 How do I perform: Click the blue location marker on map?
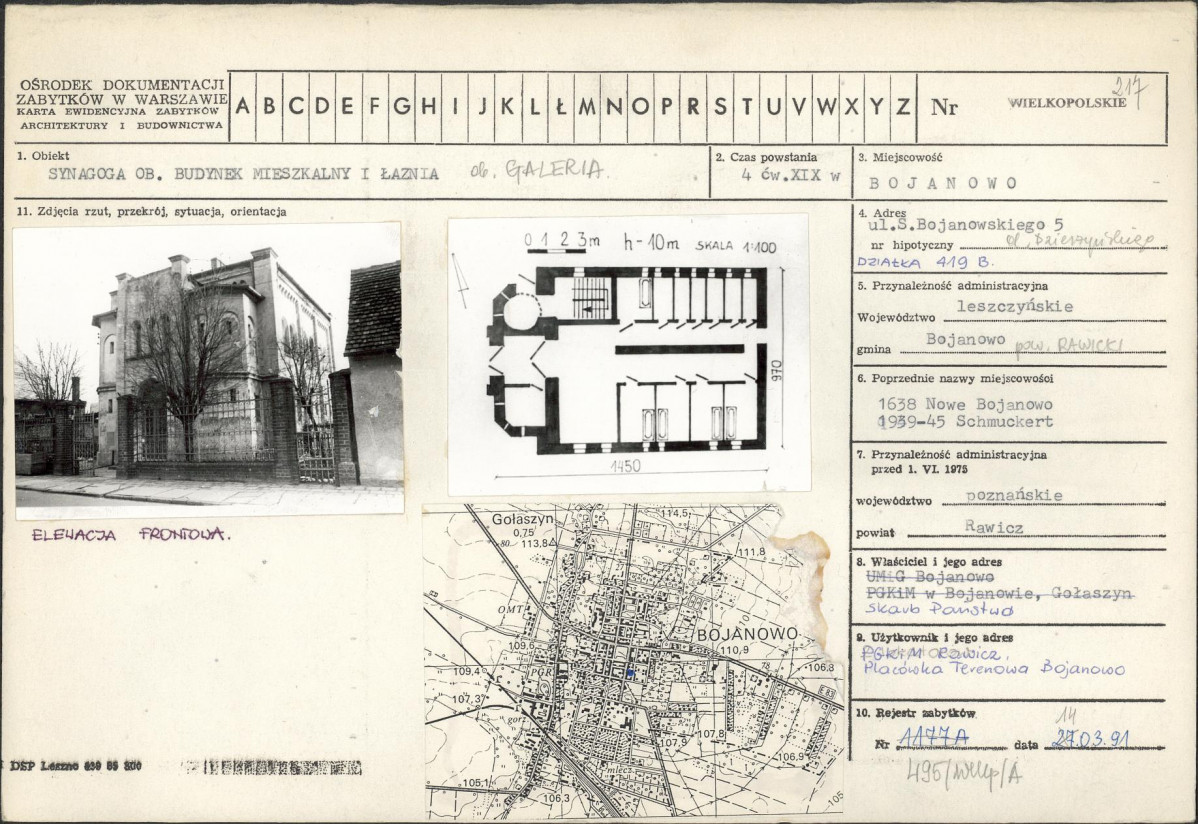point(629,673)
